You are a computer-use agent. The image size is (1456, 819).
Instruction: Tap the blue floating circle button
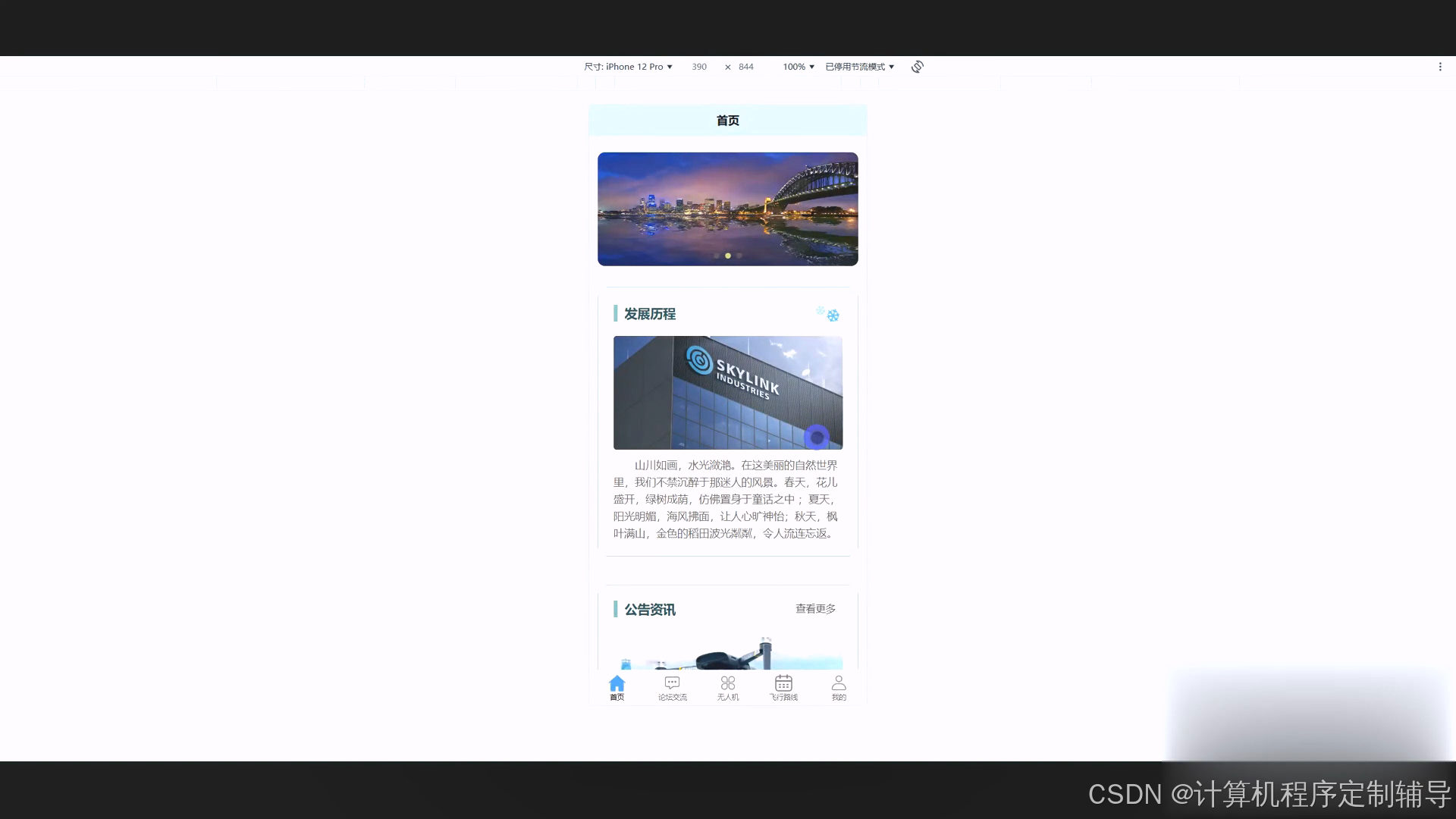[x=817, y=438]
